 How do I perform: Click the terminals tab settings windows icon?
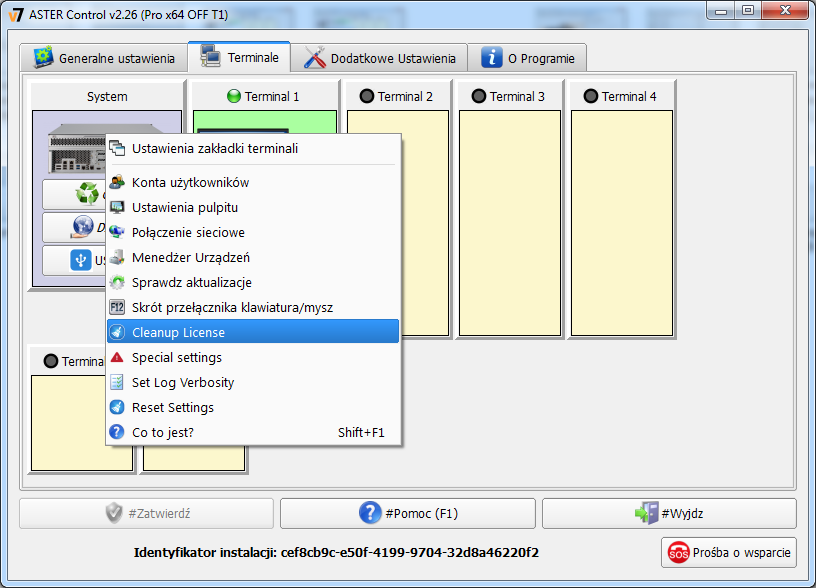click(x=117, y=148)
